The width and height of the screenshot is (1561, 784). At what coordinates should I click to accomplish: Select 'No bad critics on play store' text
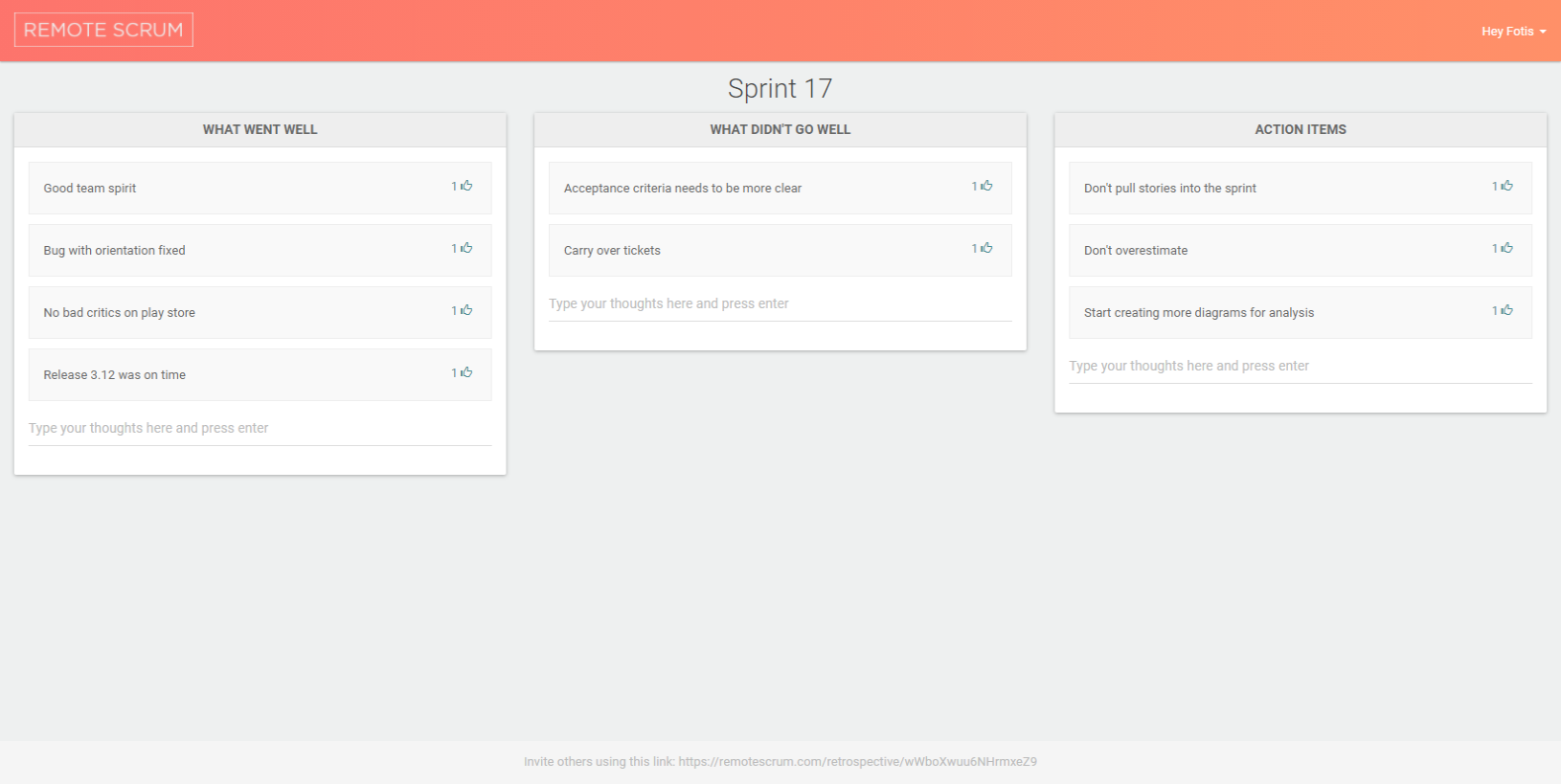click(x=119, y=313)
